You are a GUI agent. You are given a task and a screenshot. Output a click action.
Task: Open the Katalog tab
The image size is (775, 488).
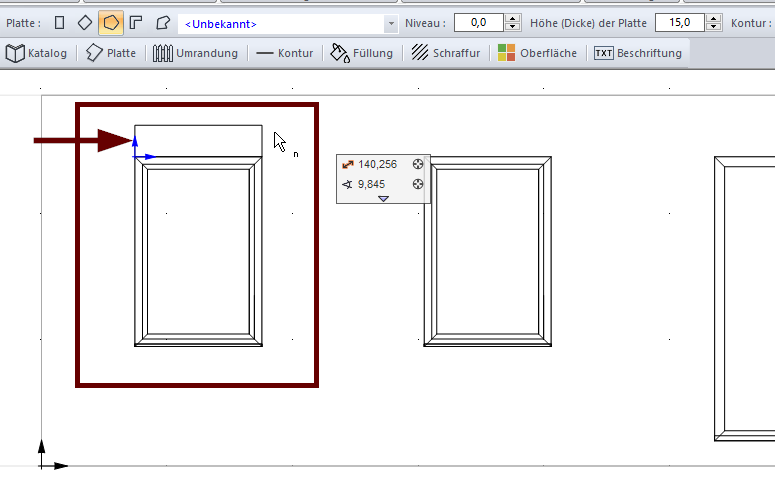pos(37,53)
